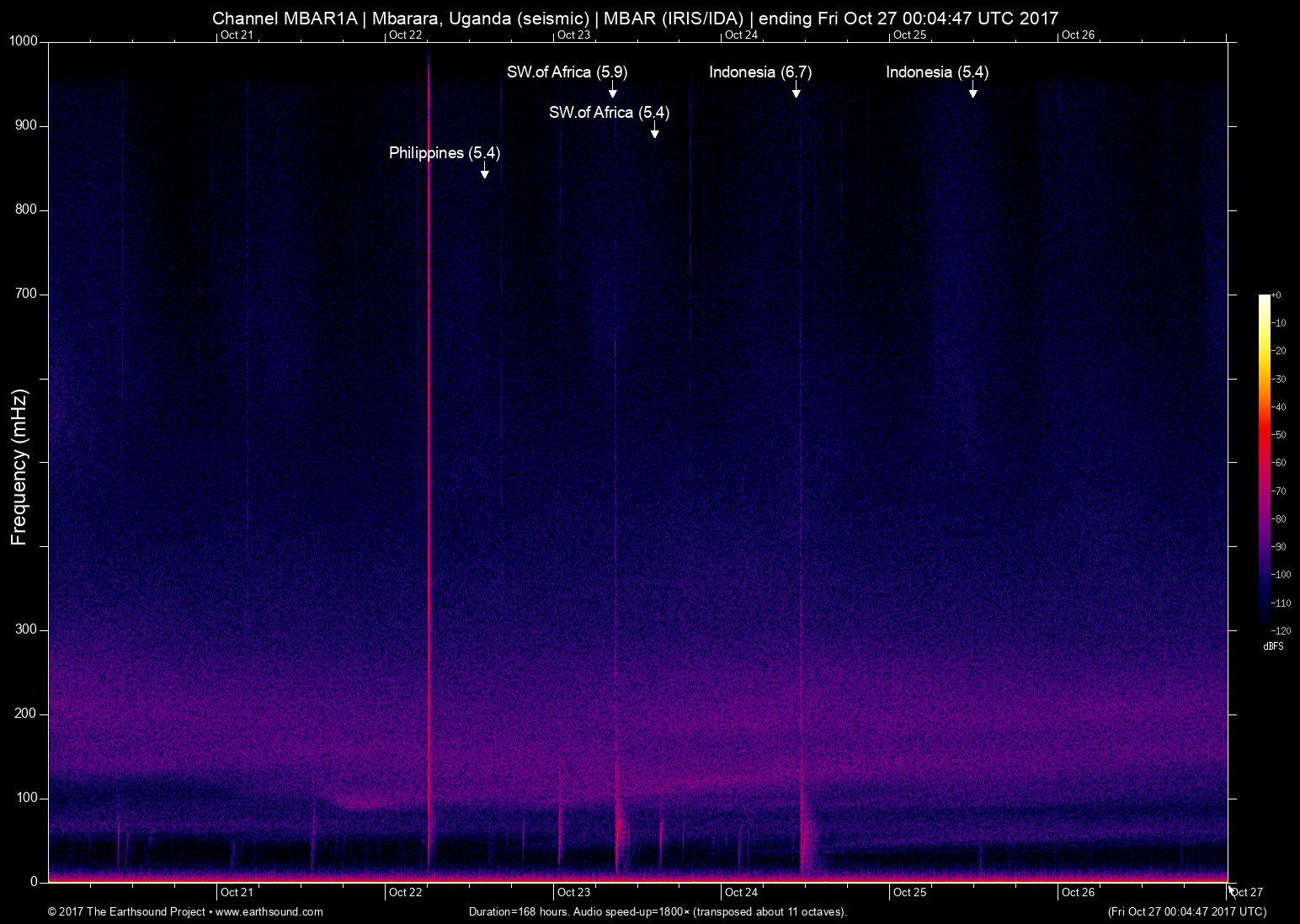Screen dimensions: 1300x924
Task: Click "Oct 26" on the bottom time axis
Action: [1078, 893]
